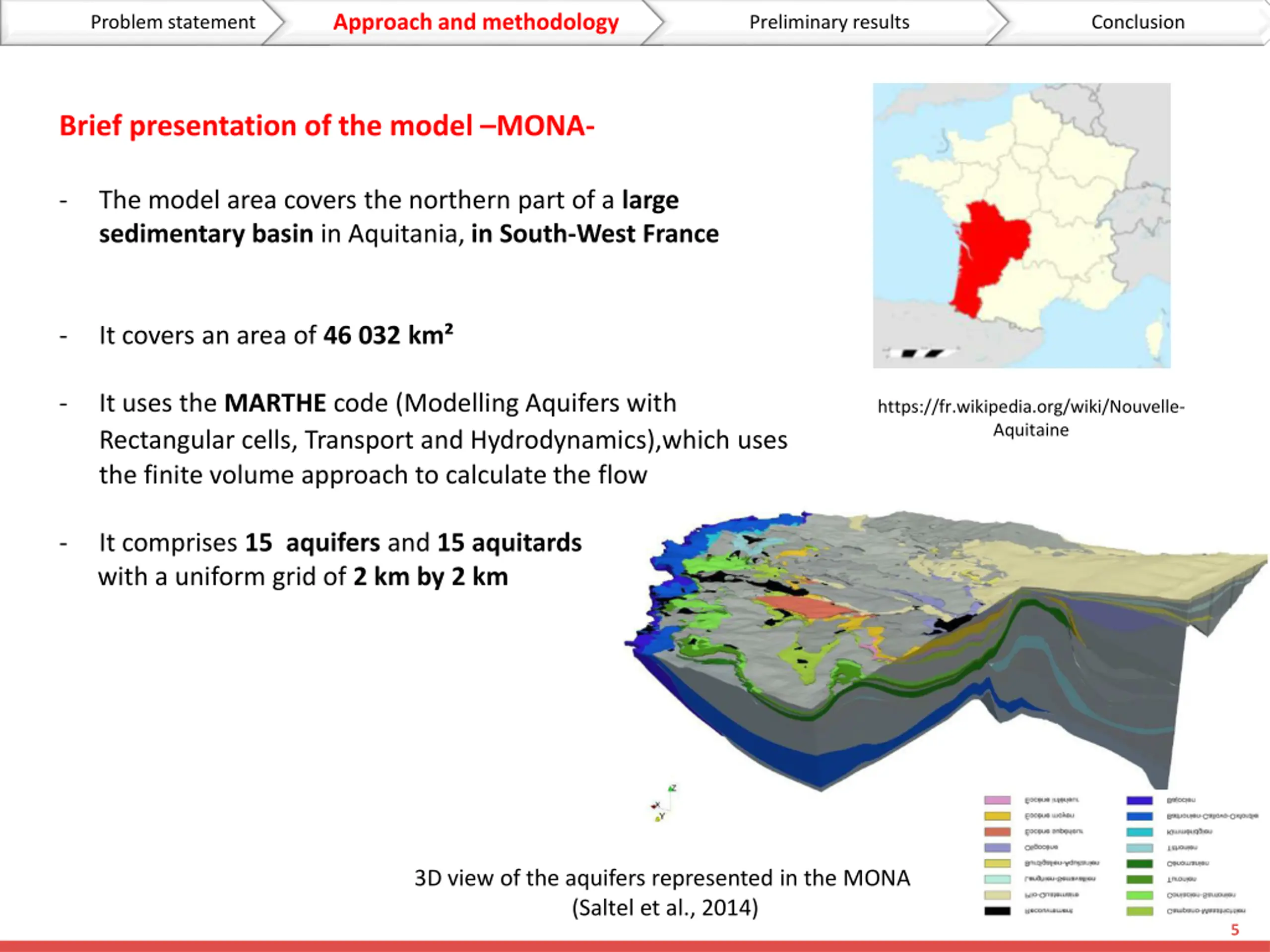Pick the dark green legend swatch
1270x952 pixels.
coord(1139,864)
